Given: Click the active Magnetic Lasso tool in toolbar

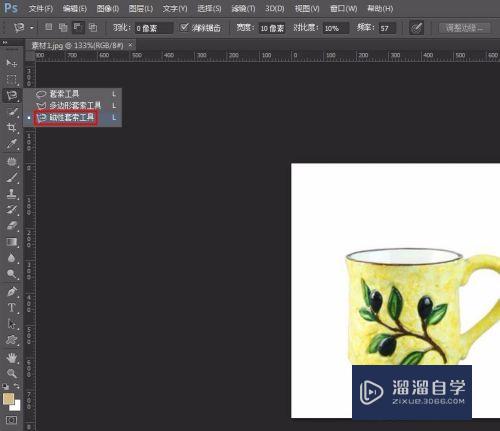Looking at the screenshot, I should pyautogui.click(x=11, y=95).
